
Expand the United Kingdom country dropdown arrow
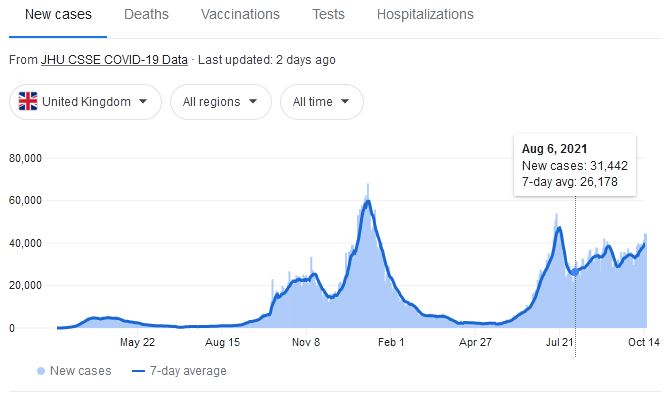[x=143, y=101]
